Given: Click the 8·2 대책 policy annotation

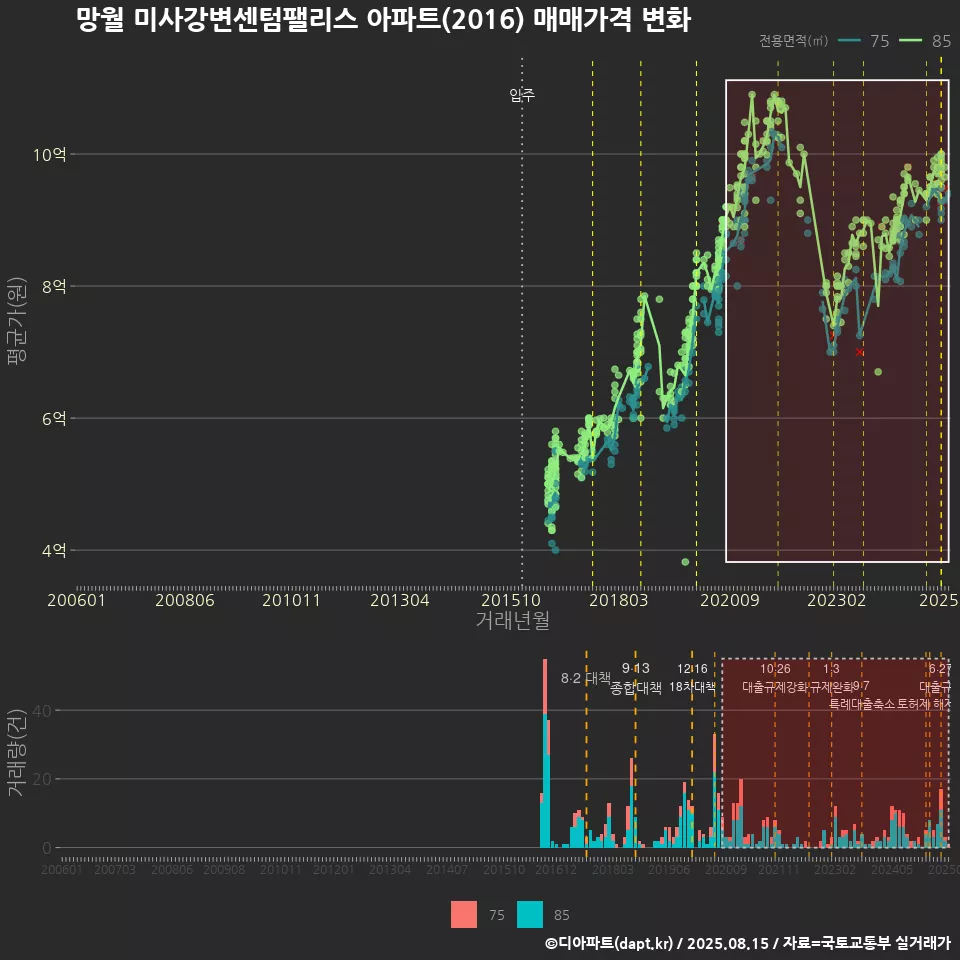Looking at the screenshot, I should point(586,678).
